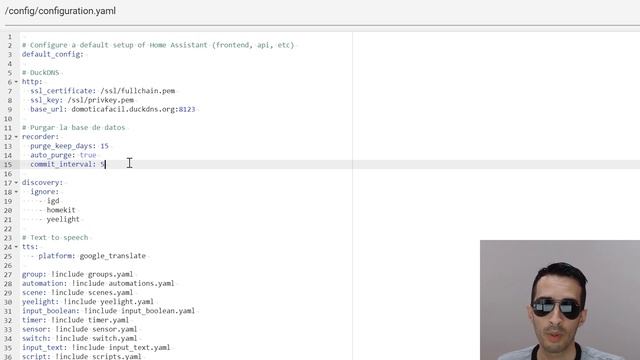
Task: Collapse the ignore: block fold arrow
Action: [16, 192]
